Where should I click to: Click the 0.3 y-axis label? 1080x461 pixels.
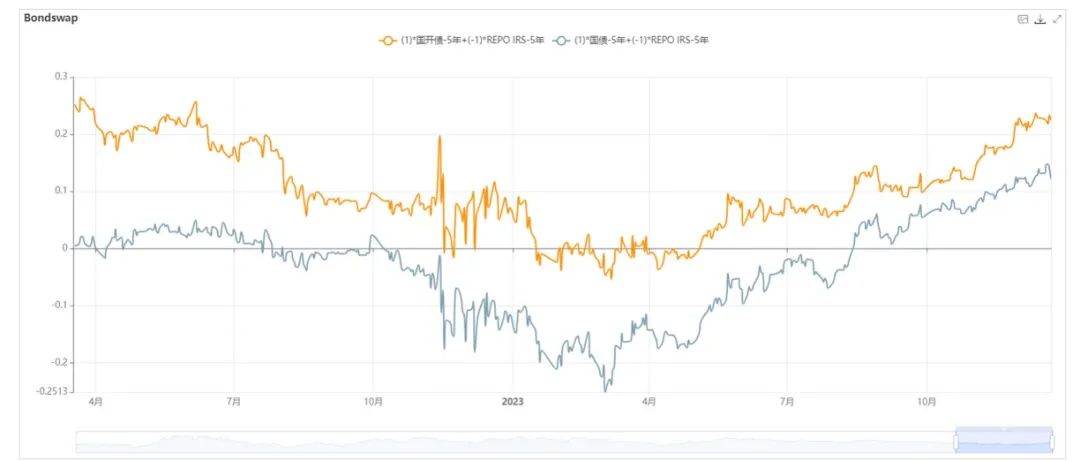(x=61, y=76)
